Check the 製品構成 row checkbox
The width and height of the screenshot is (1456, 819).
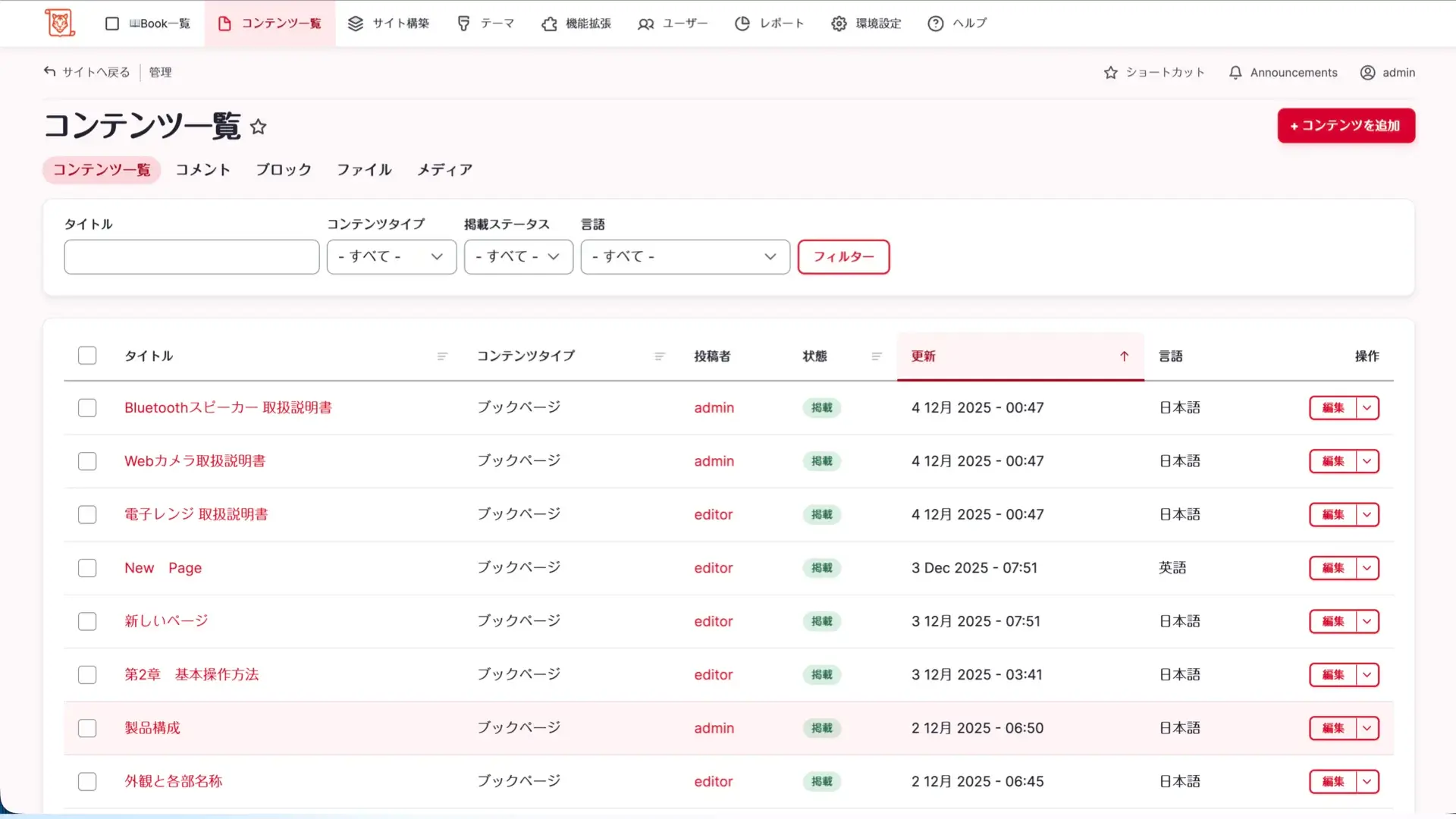pos(87,728)
